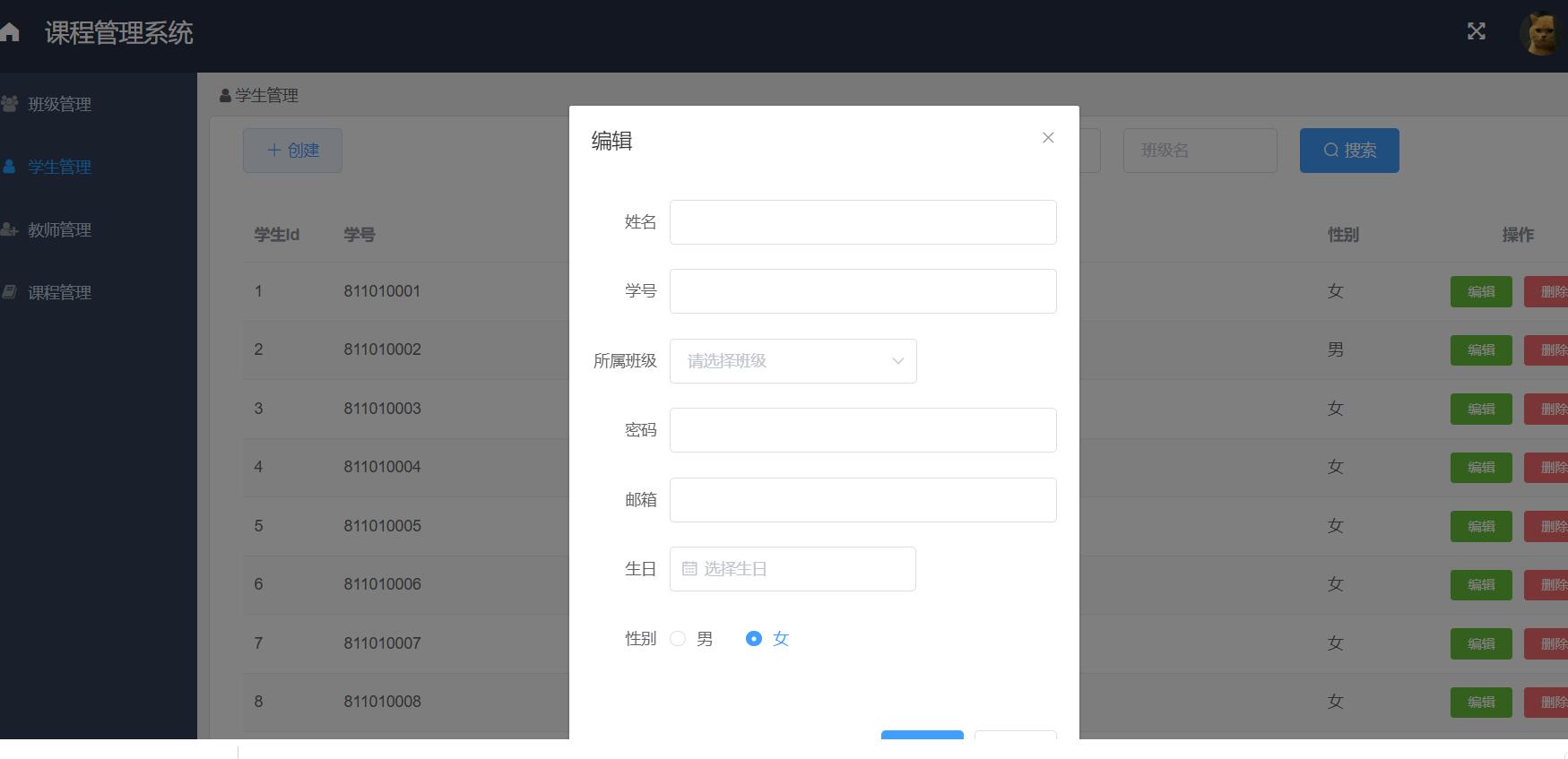Click the 课程管理 book icon
The image size is (1568, 759).
coord(9,291)
